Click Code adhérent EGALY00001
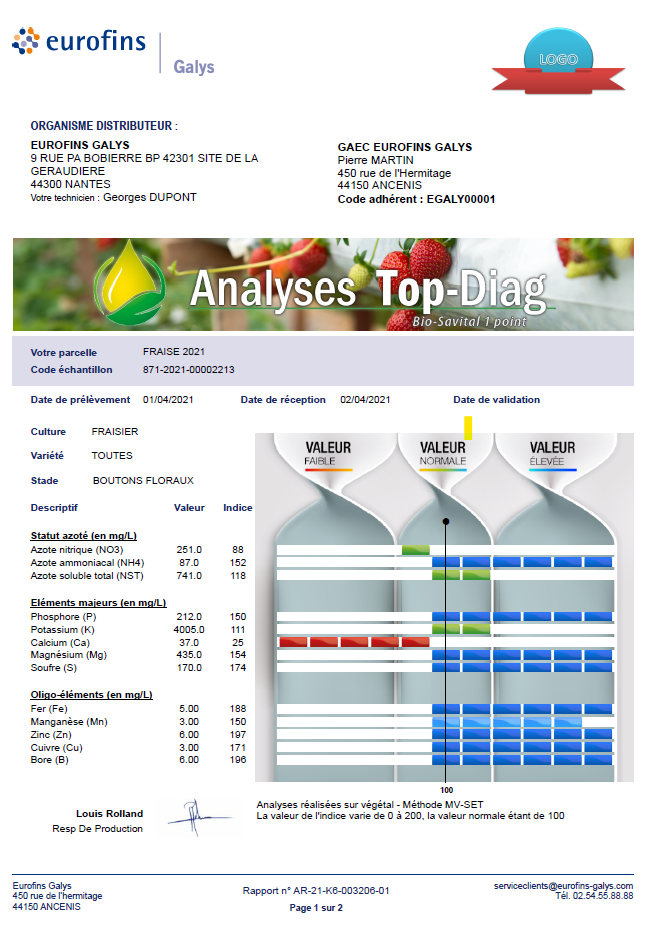Screen dimensions: 656x929 click(416, 199)
